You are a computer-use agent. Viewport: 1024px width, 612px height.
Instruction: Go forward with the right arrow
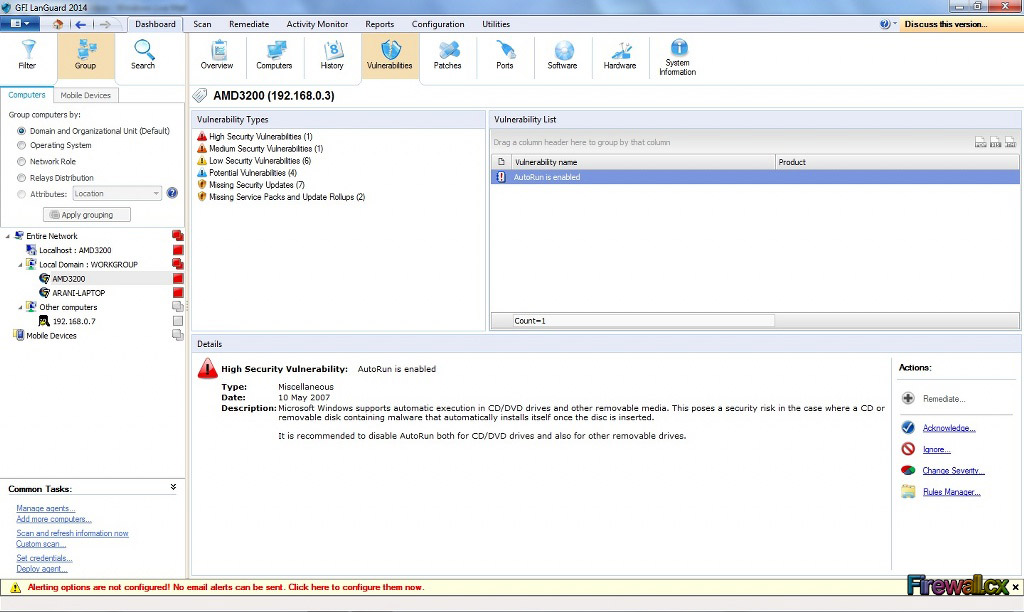104,24
